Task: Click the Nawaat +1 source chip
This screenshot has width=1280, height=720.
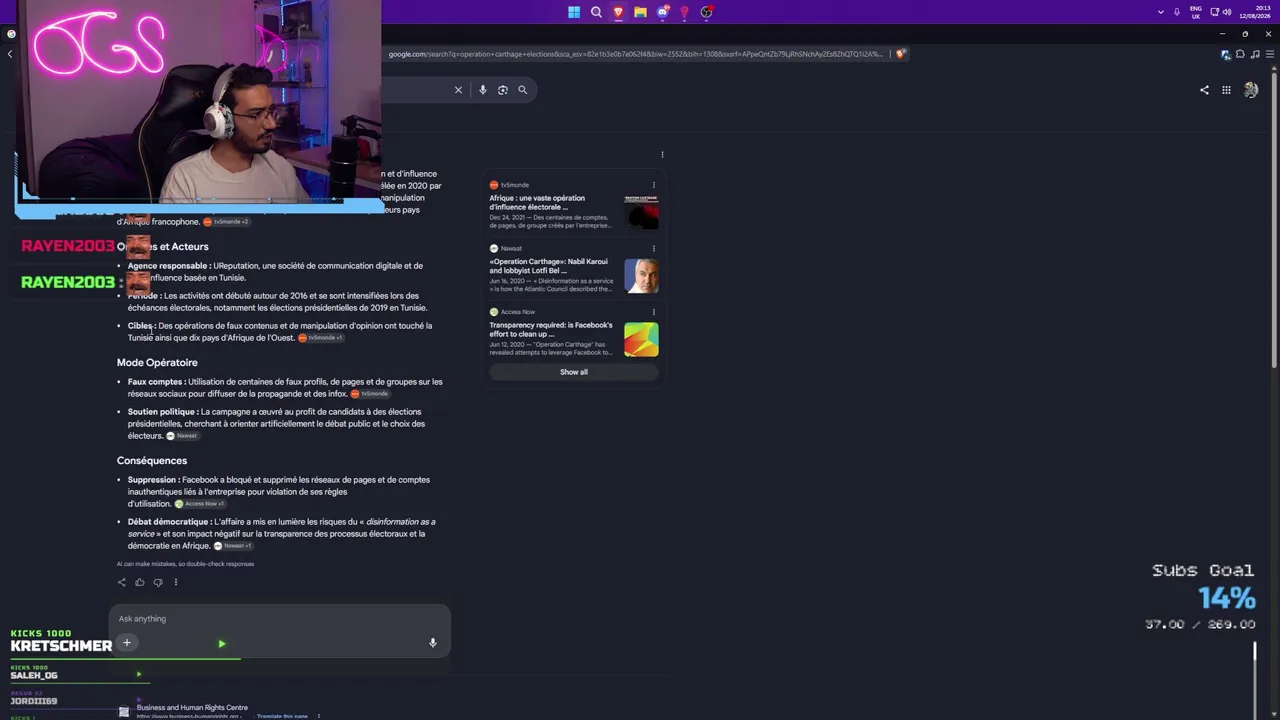Action: 233,546
